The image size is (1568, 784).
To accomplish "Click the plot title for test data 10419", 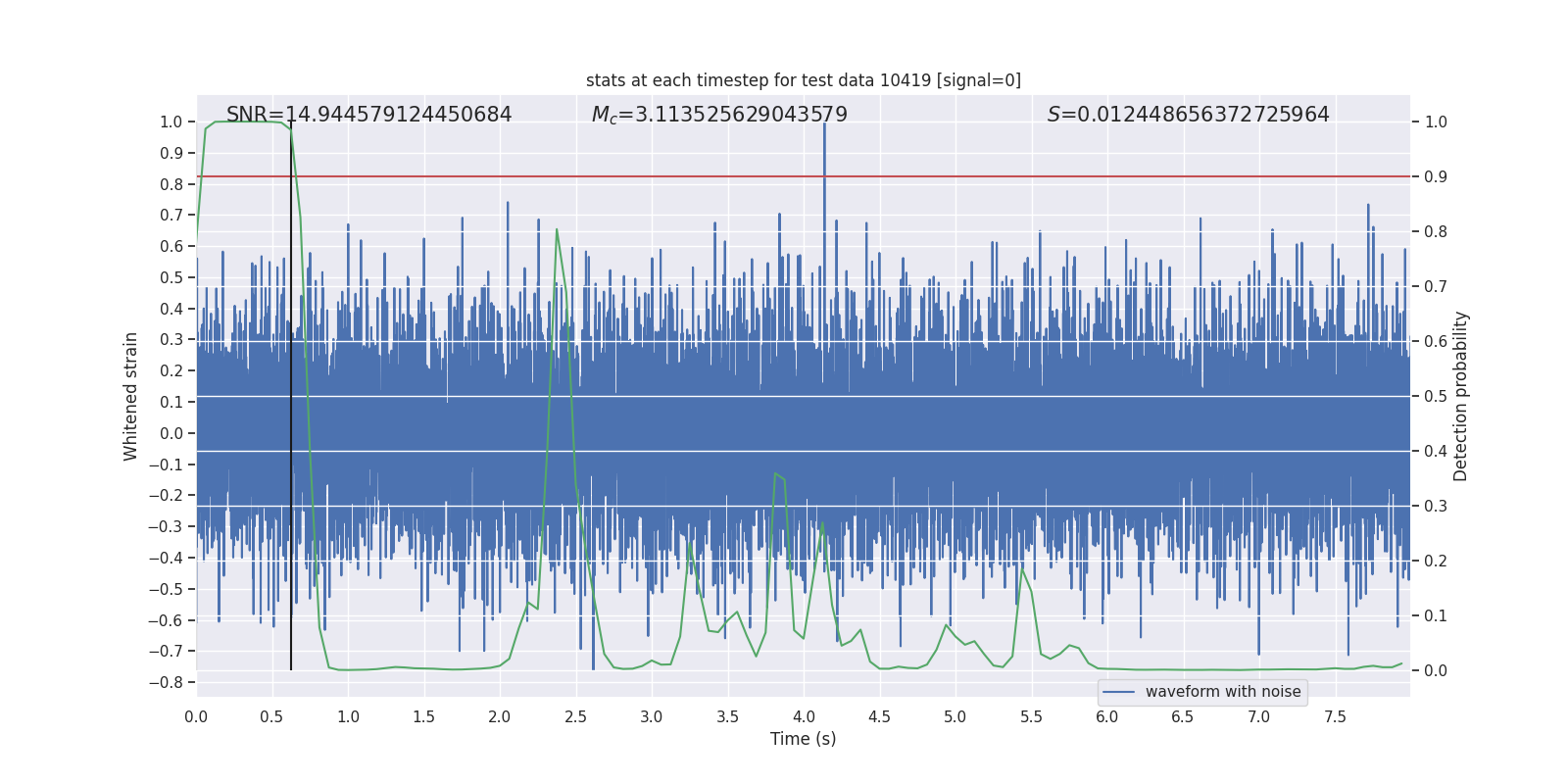I will [803, 80].
